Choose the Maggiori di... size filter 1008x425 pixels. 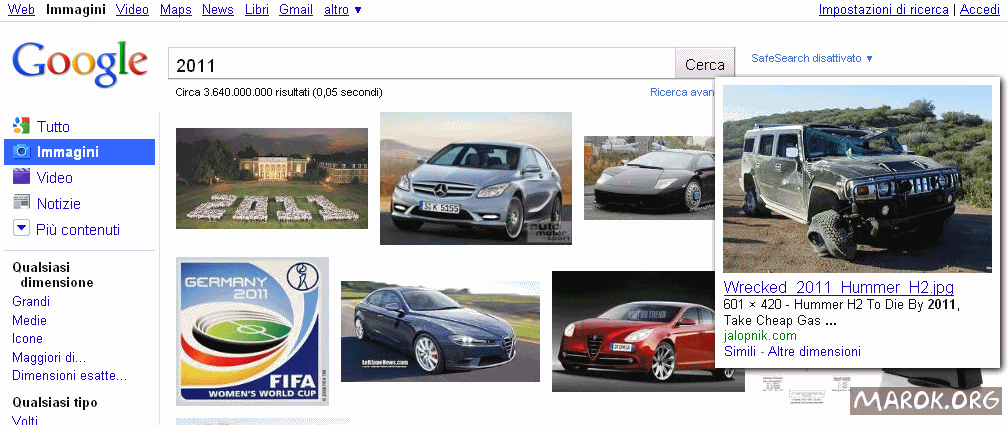49,357
